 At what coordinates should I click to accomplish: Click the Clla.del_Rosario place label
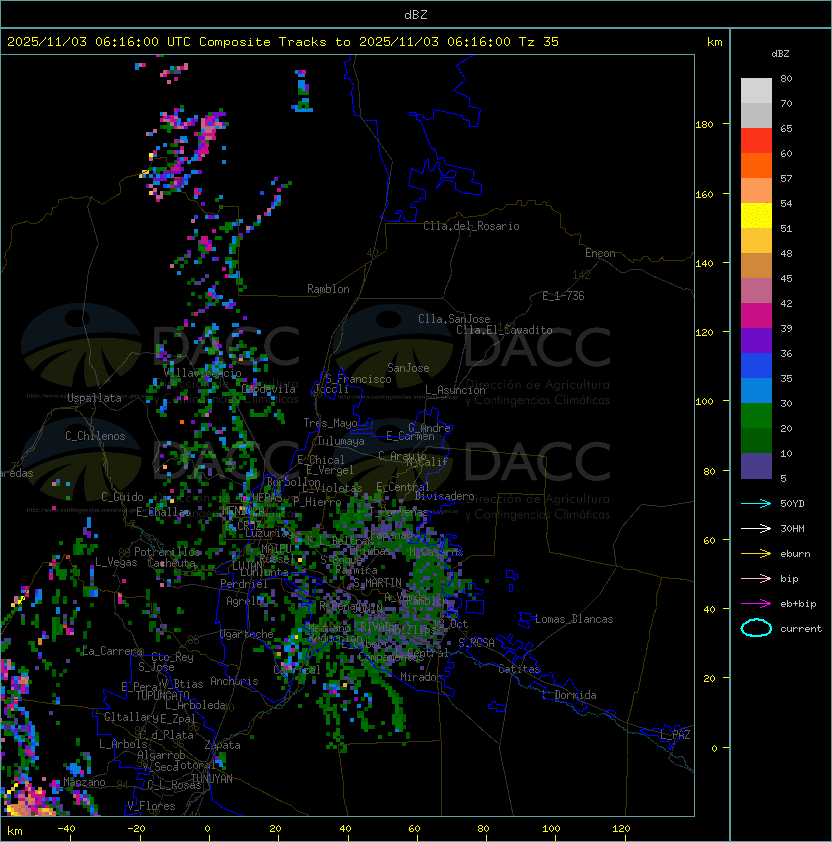click(471, 226)
